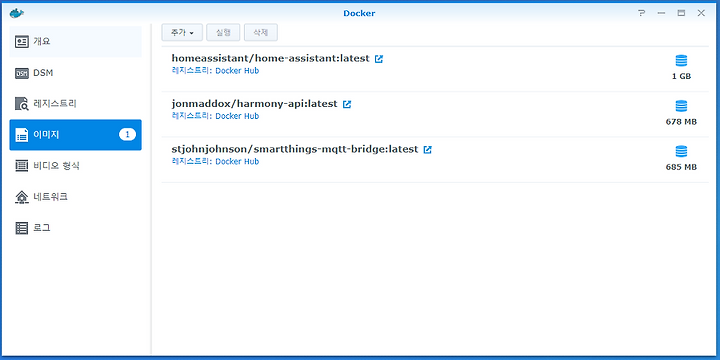Image resolution: width=720 pixels, height=360 pixels.
Task: Open the DSM section in sidebar
Action: click(75, 73)
